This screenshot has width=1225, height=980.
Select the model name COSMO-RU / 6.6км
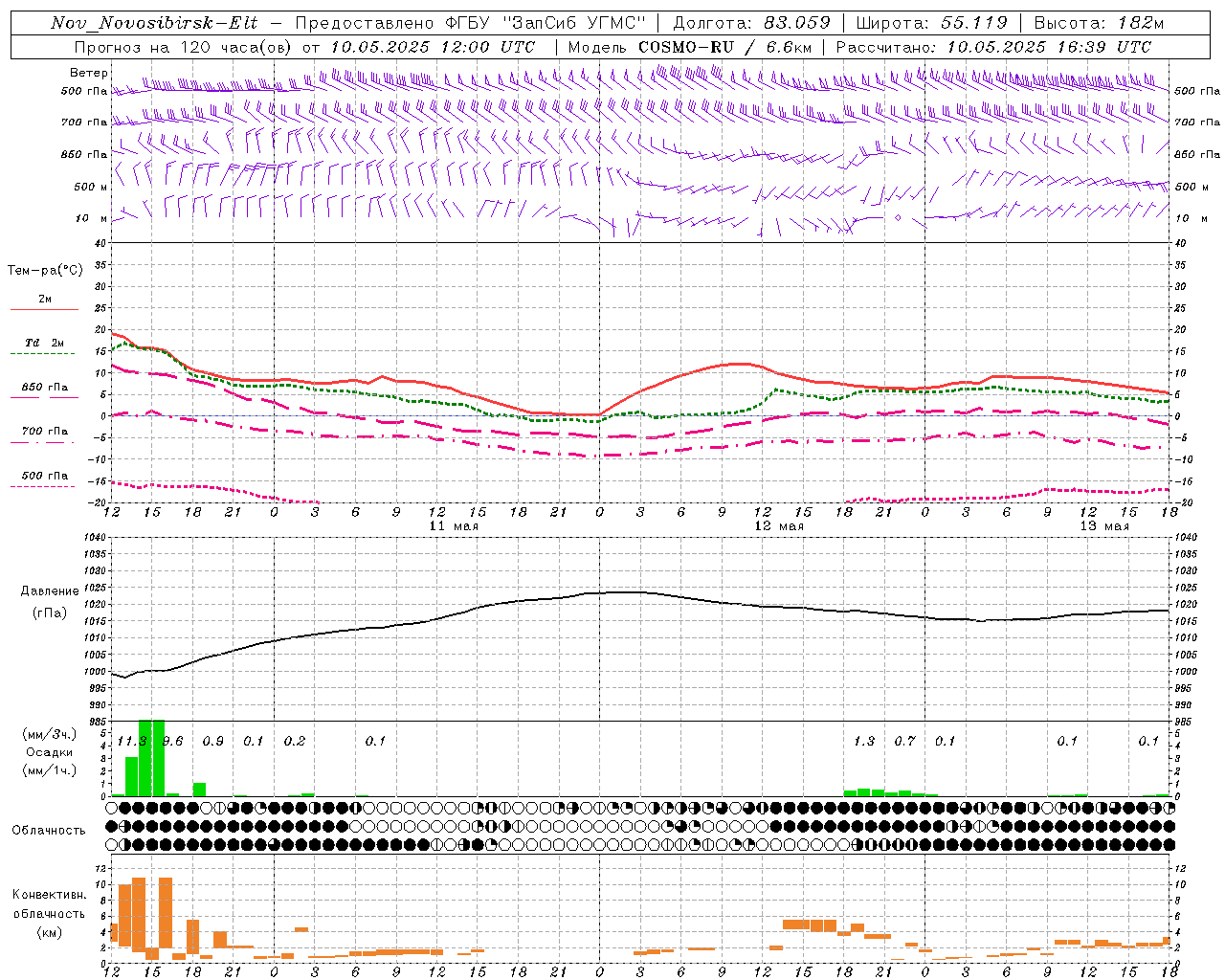(725, 47)
